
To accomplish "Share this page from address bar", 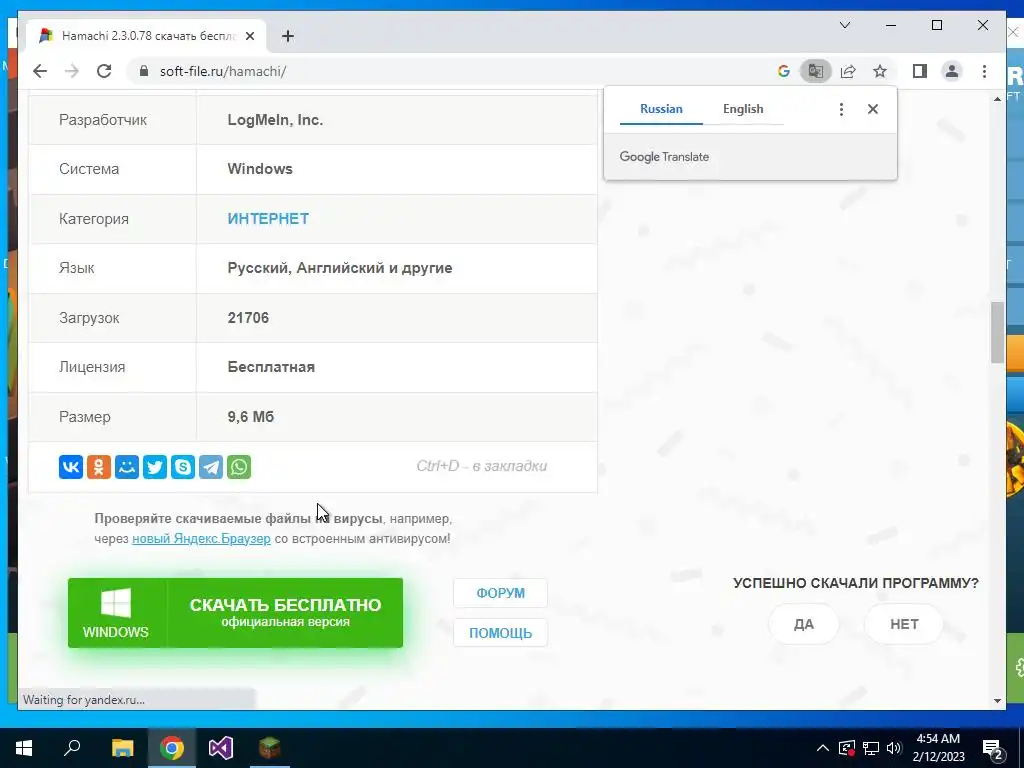I will click(x=848, y=71).
